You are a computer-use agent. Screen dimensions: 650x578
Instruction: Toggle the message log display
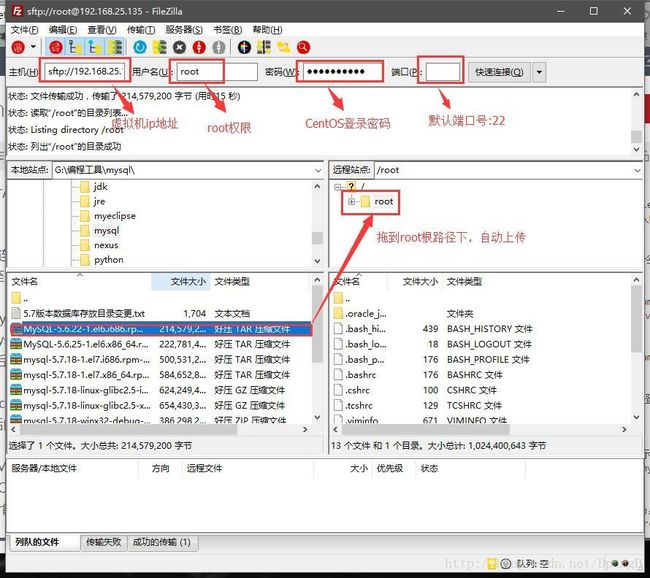coord(56,47)
